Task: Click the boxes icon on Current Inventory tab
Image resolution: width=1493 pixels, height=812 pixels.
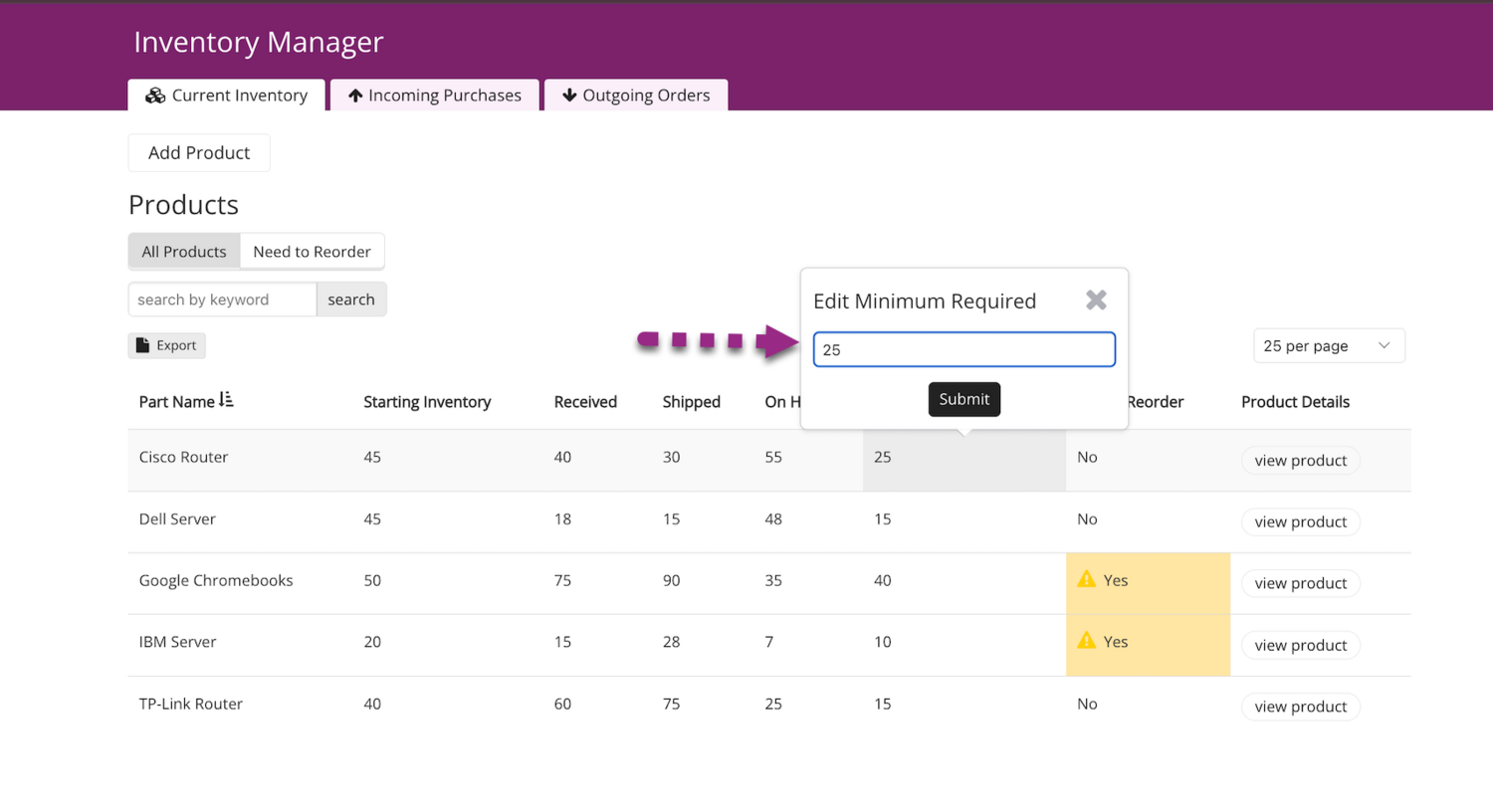Action: click(155, 96)
